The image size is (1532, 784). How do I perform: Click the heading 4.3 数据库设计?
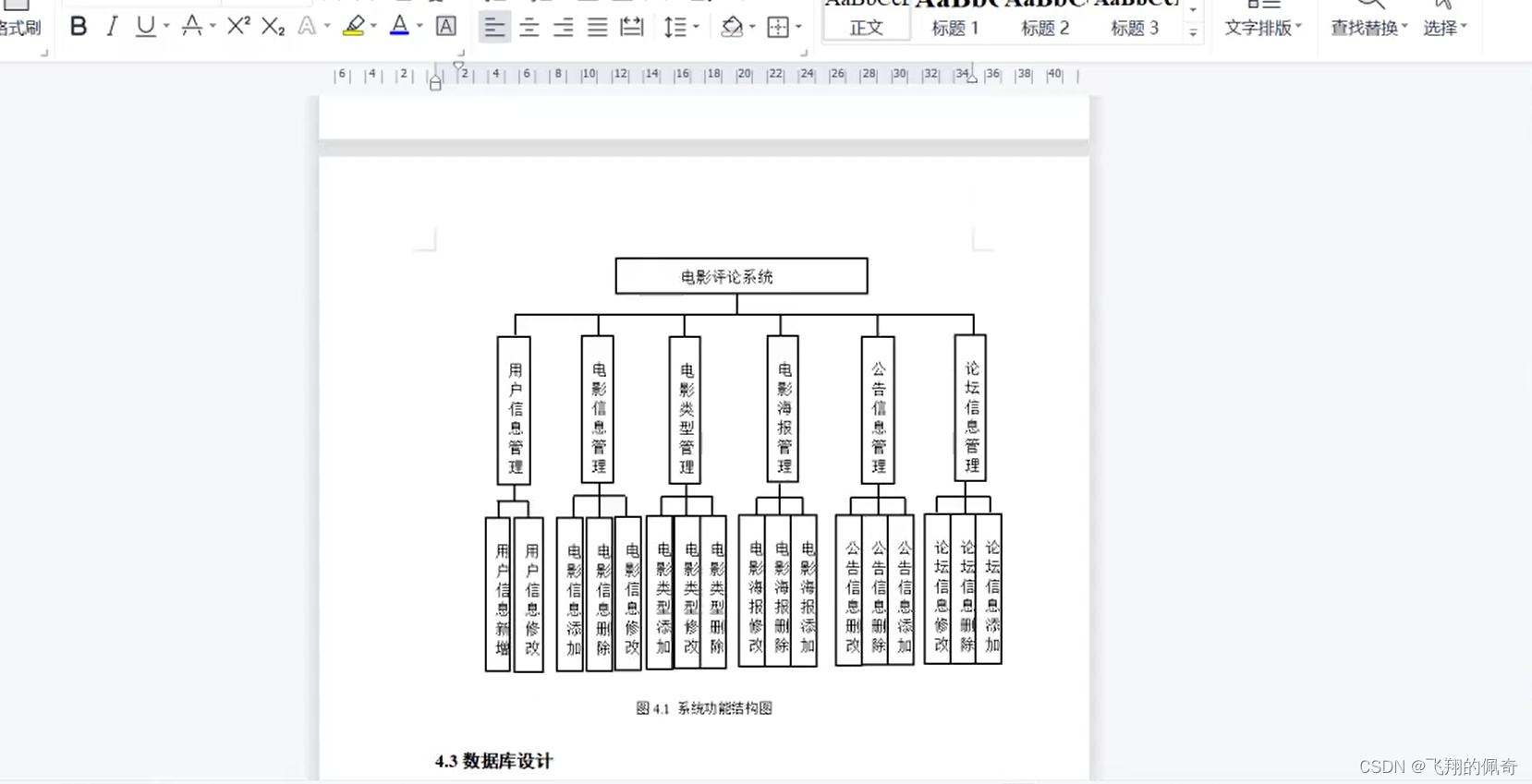493,761
